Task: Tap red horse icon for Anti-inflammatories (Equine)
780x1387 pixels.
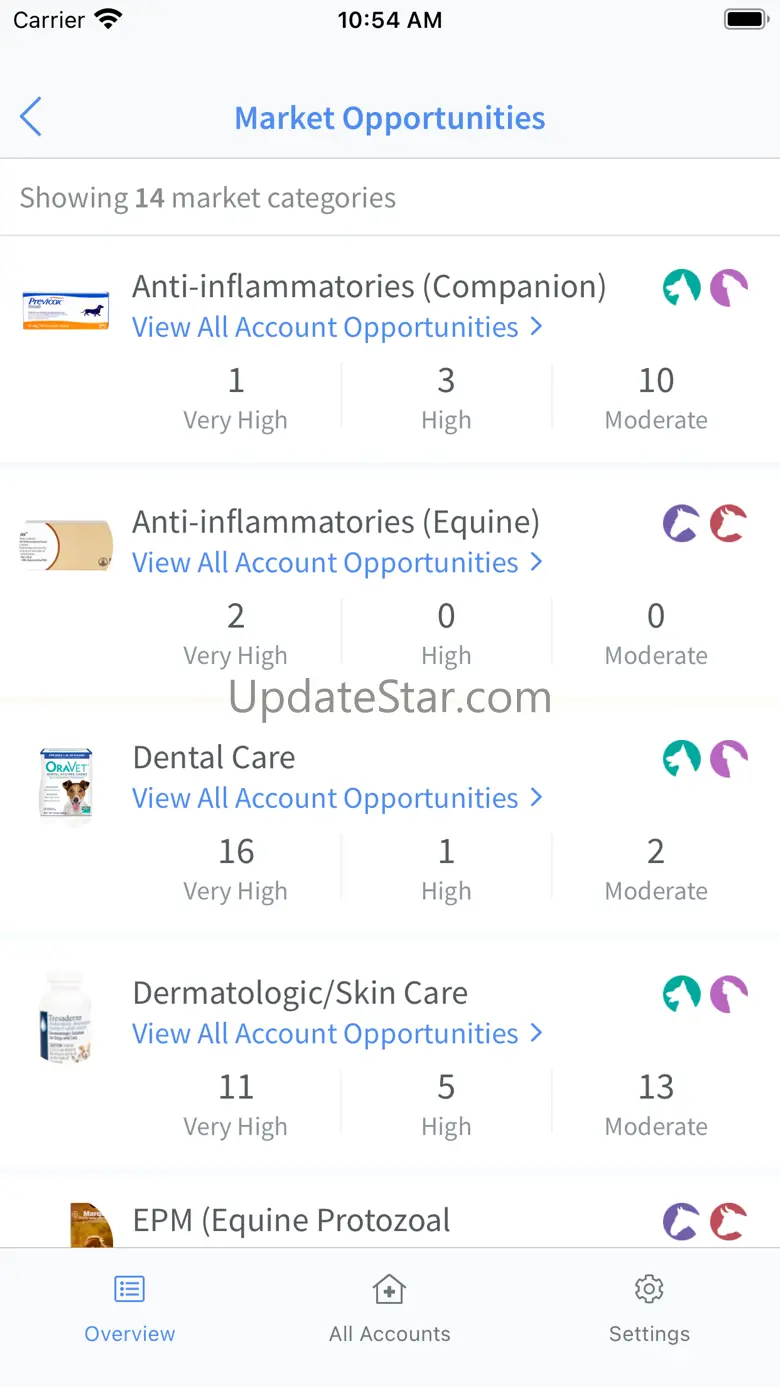Action: pyautogui.click(x=729, y=523)
